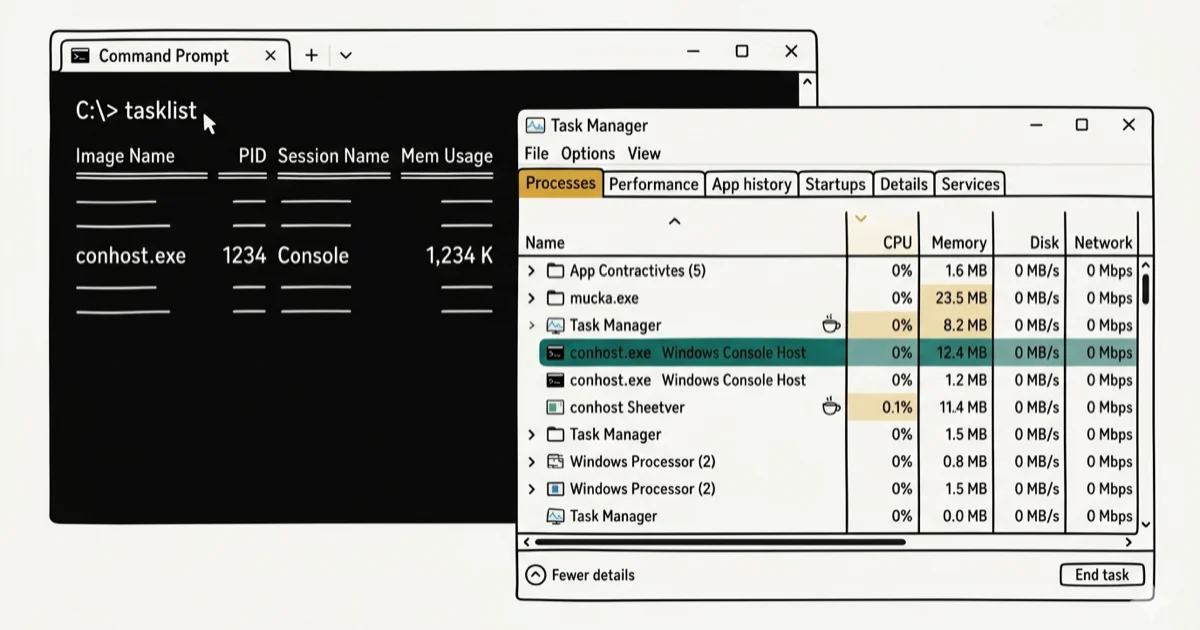The width and height of the screenshot is (1200, 630).
Task: Switch to the Details tab
Action: 904,184
